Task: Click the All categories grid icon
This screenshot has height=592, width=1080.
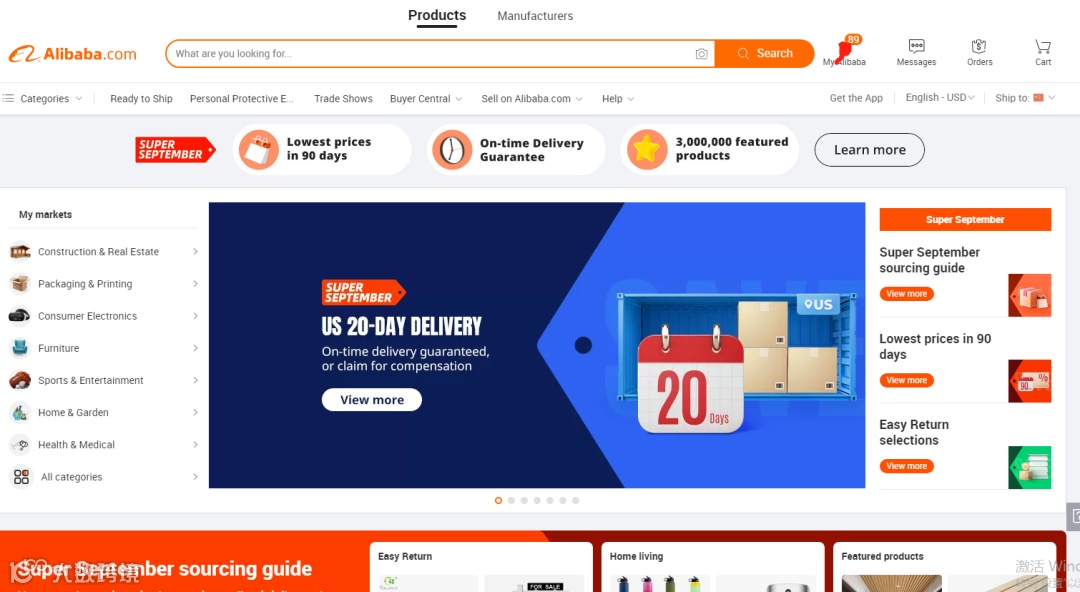Action: (21, 476)
